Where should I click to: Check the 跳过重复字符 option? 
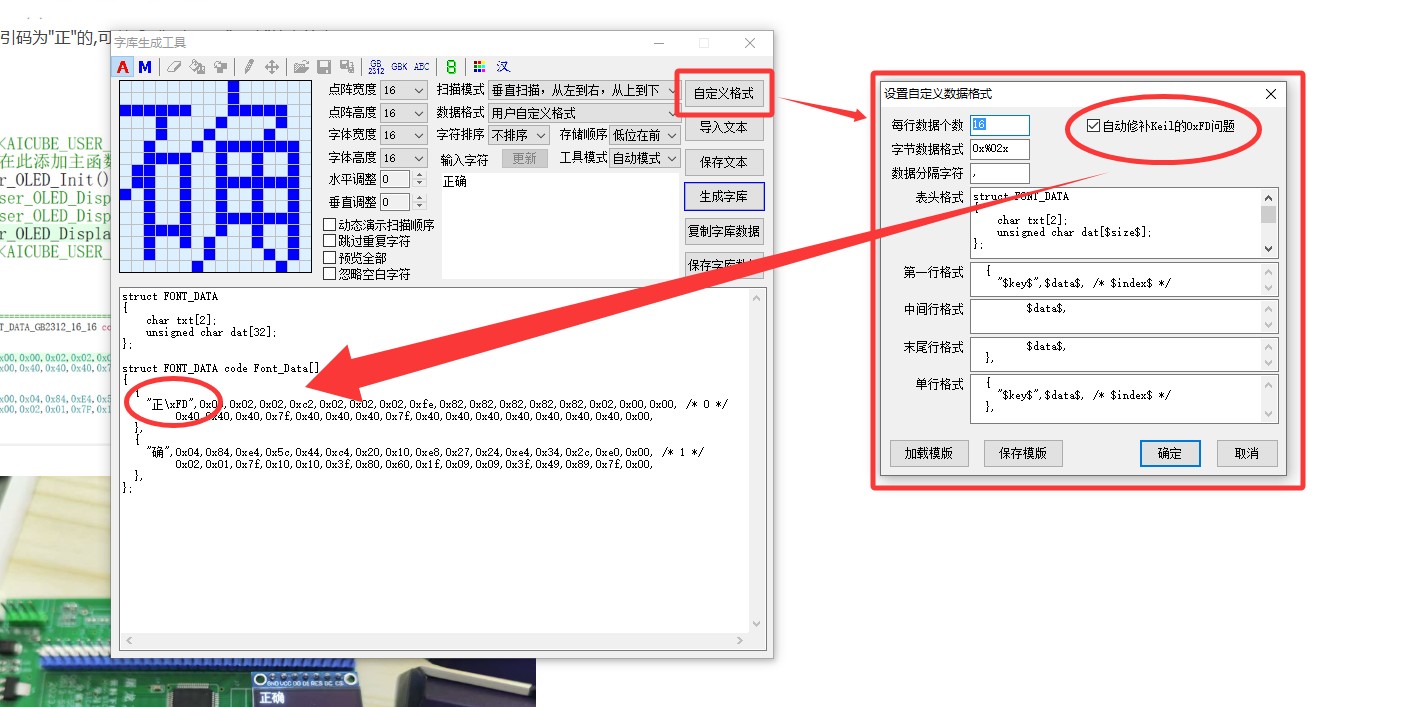330,242
